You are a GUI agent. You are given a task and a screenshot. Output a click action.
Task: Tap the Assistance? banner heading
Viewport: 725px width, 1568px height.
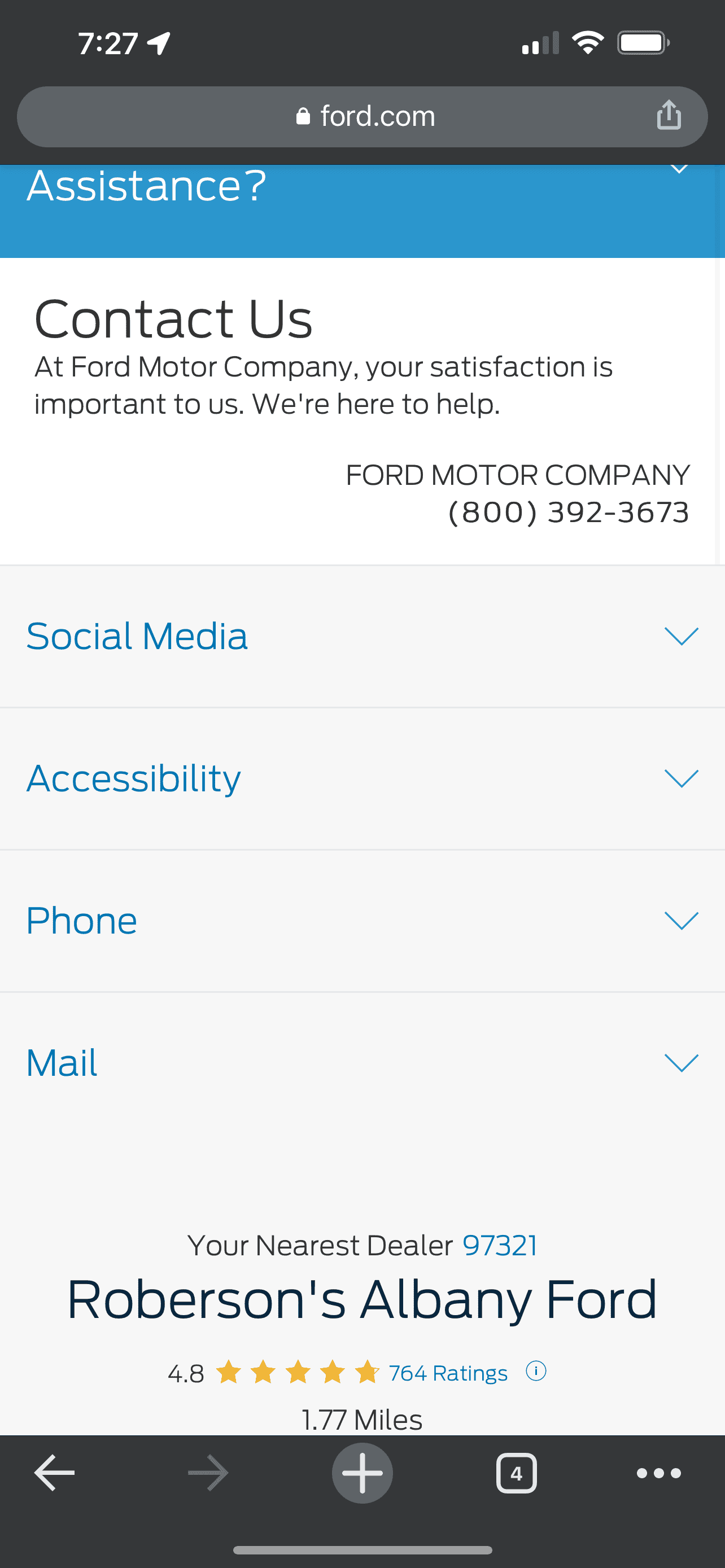pos(147,186)
